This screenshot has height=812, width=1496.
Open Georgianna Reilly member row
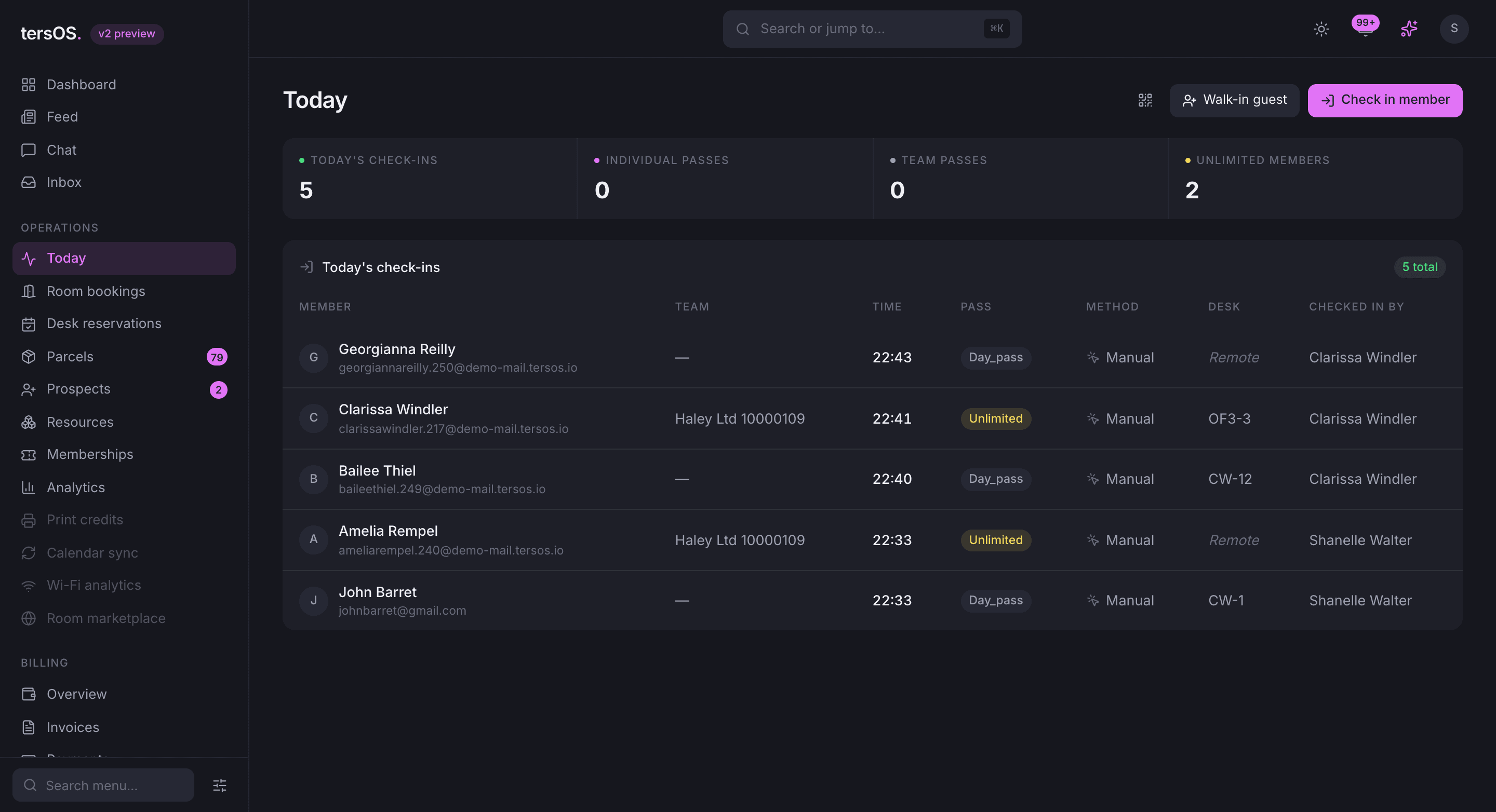coord(872,358)
